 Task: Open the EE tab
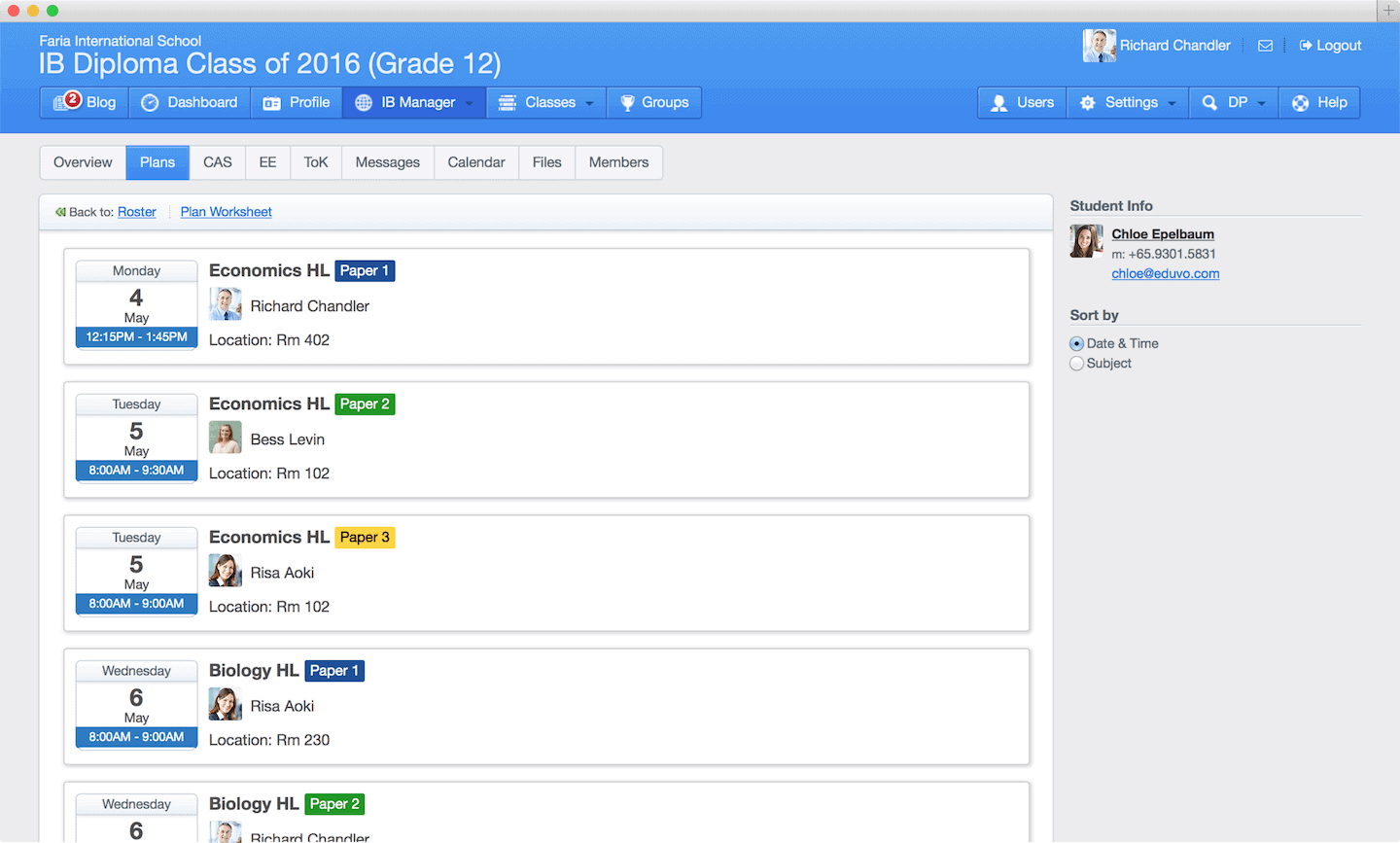(267, 162)
